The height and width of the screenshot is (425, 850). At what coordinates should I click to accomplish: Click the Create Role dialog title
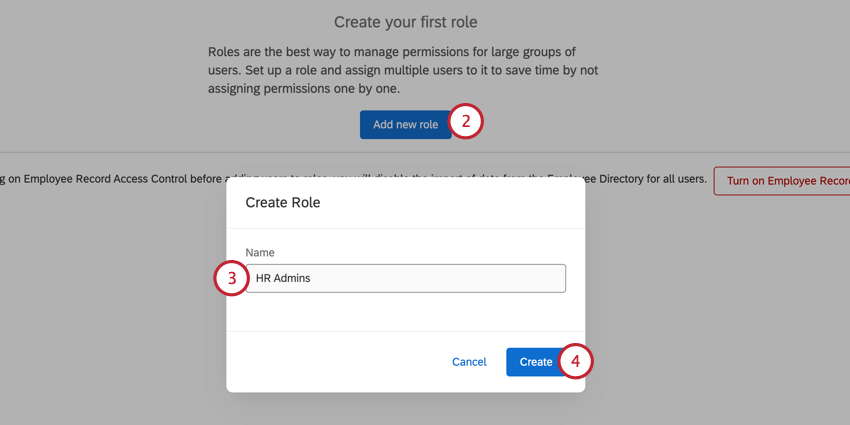[283, 202]
